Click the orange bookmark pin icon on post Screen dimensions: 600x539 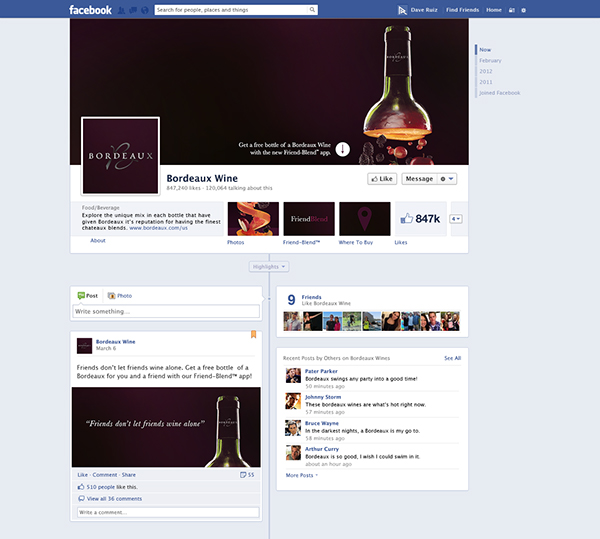point(253,334)
